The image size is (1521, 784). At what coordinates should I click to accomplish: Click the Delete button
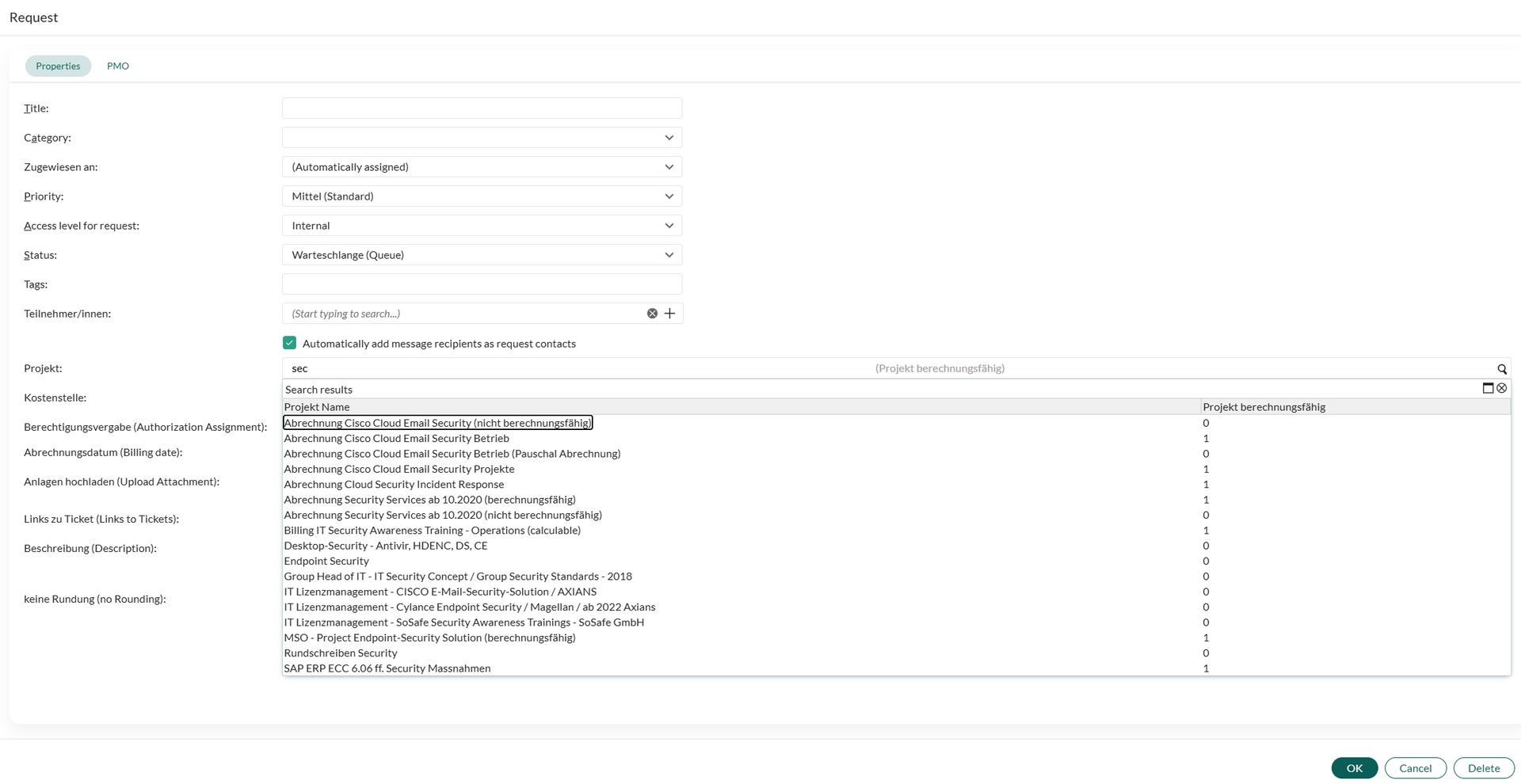[x=1483, y=768]
